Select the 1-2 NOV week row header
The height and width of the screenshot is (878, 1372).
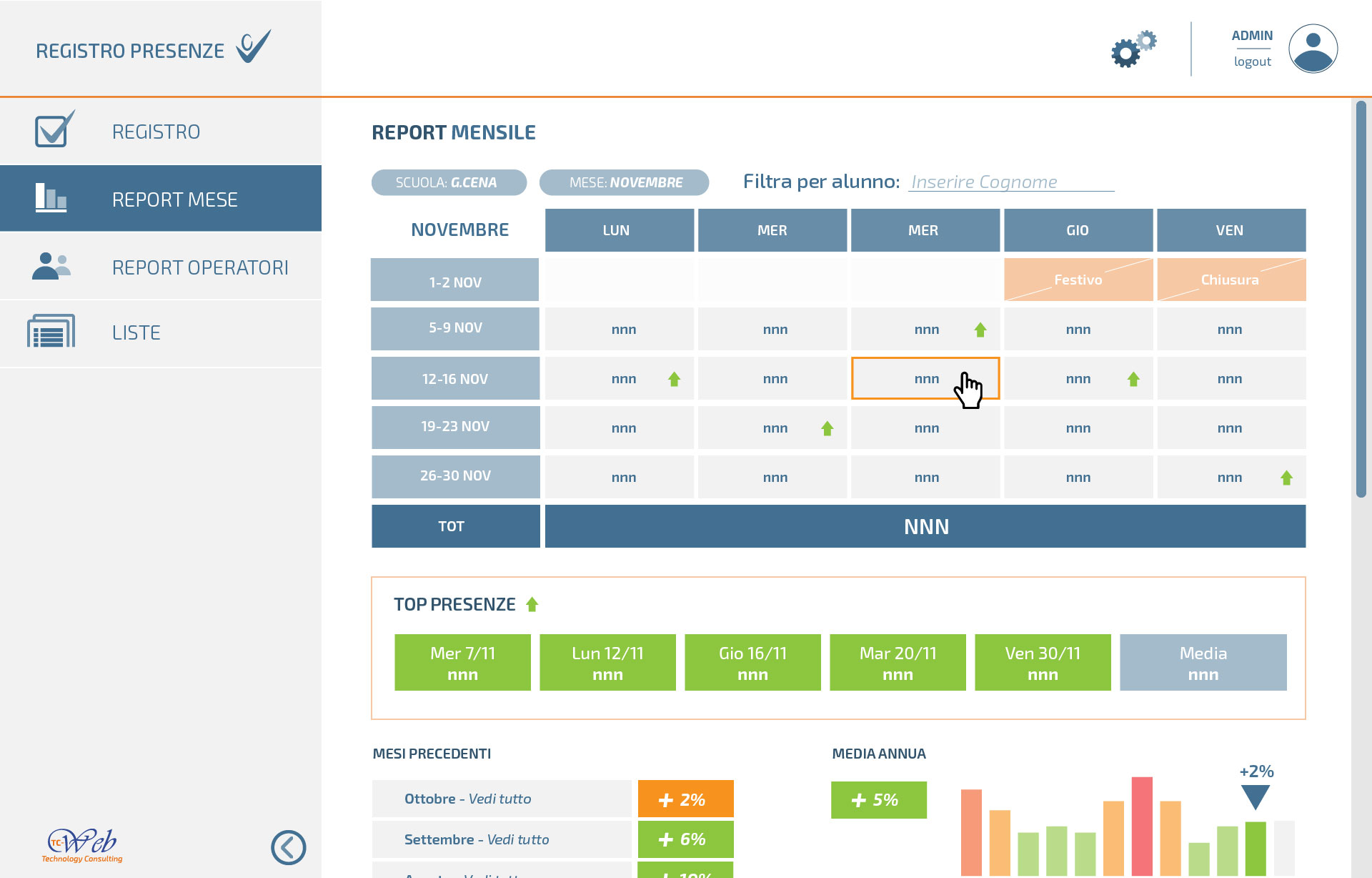[455, 280]
